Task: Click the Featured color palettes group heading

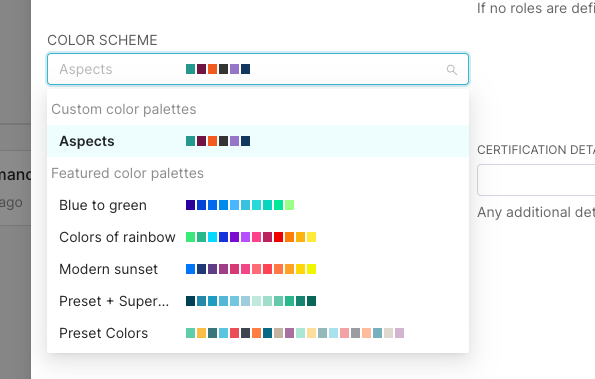Action: coord(128,173)
